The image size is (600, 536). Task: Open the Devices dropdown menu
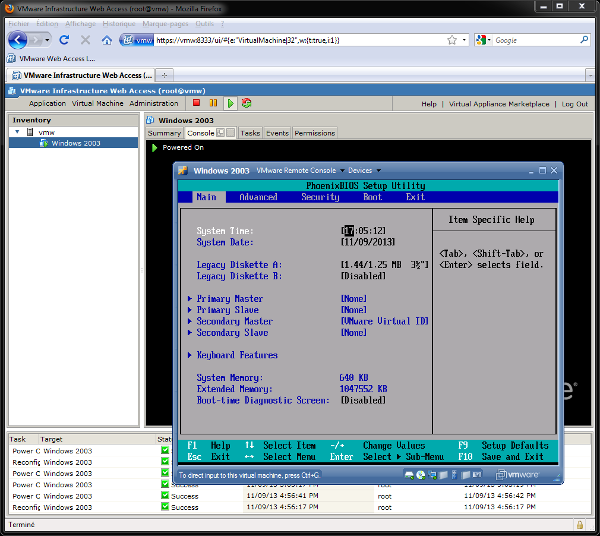pos(364,170)
